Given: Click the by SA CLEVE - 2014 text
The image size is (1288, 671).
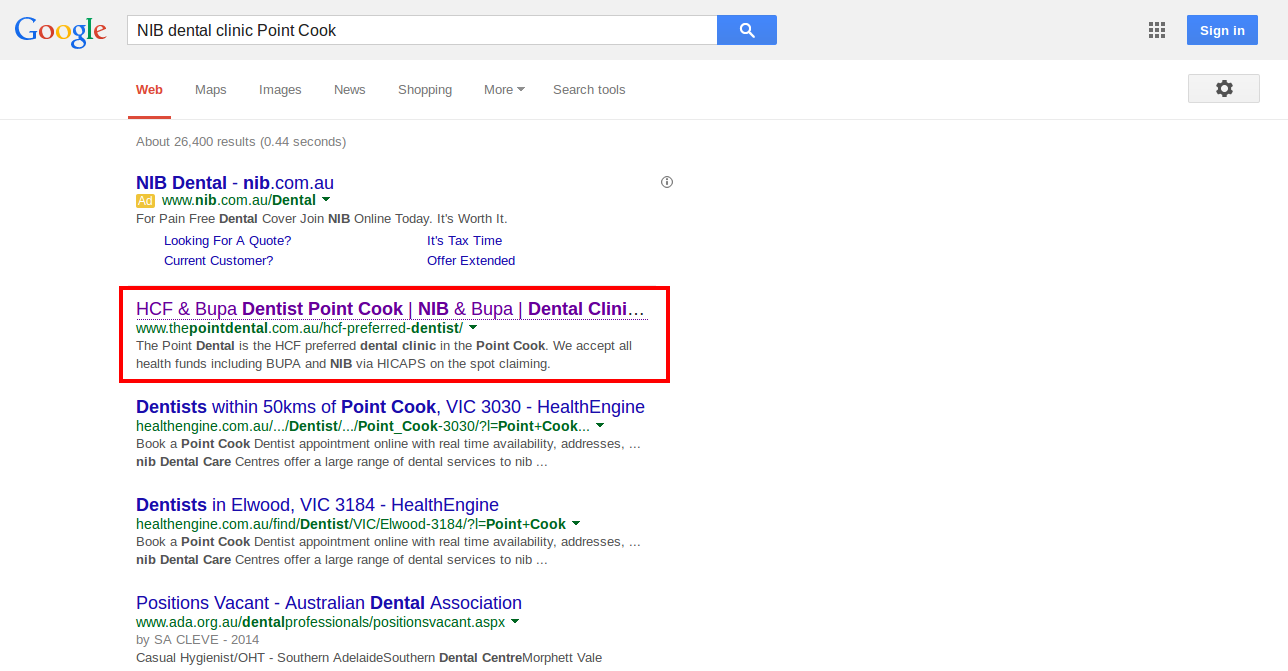Looking at the screenshot, I should (197, 640).
